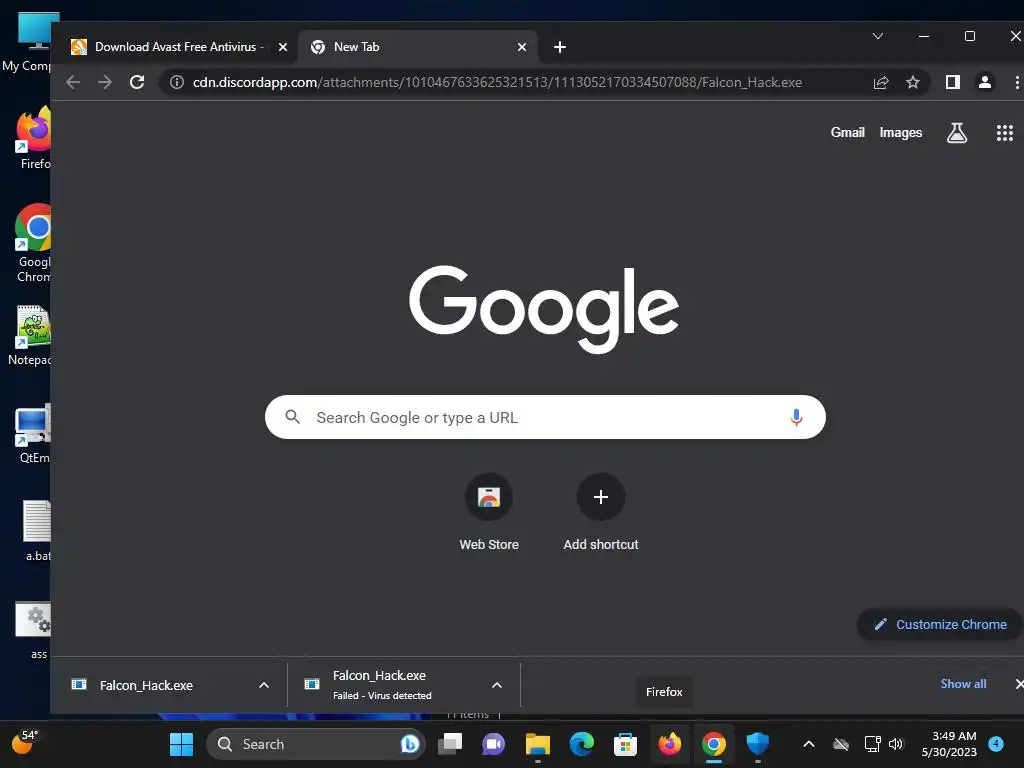The image size is (1024, 768).
Task: Bookmark this tab with the star icon
Action: (x=913, y=82)
